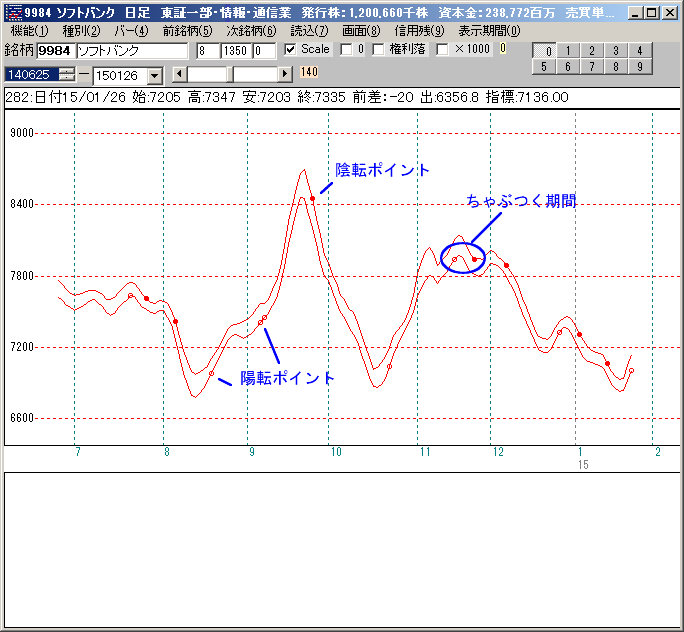The width and height of the screenshot is (684, 632).
Task: Click the application icon in title bar
Action: pos(12,13)
